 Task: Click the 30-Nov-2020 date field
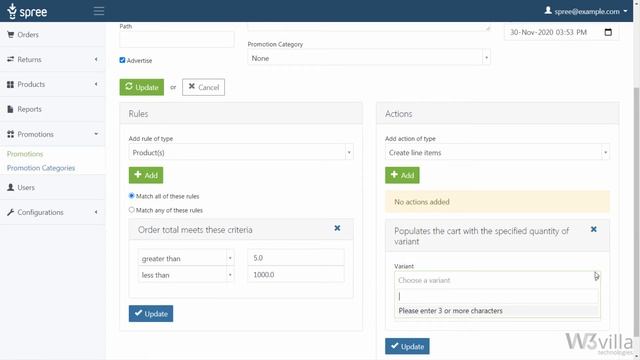point(561,32)
